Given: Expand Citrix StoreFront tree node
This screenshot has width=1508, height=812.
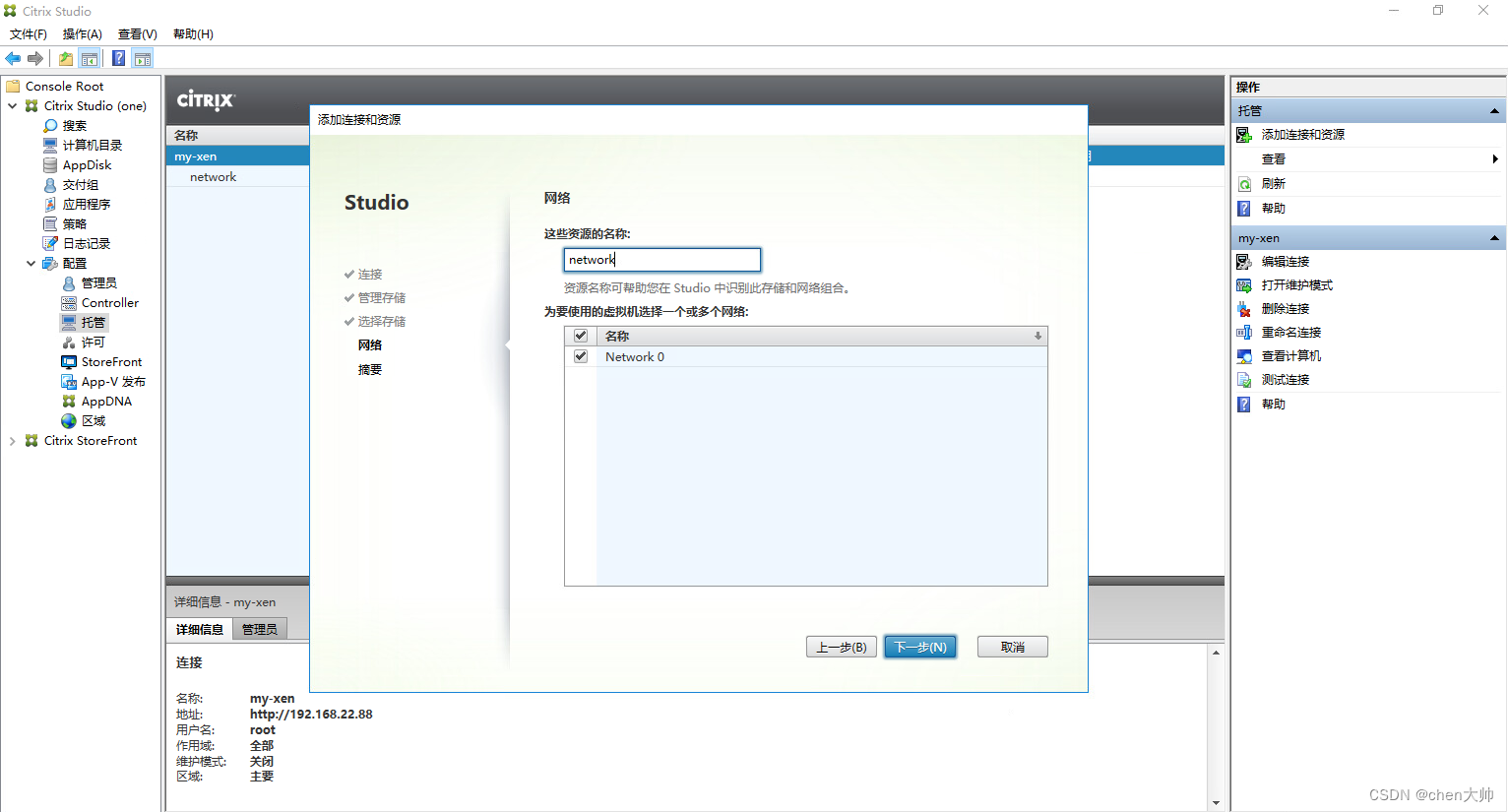Looking at the screenshot, I should pos(12,441).
